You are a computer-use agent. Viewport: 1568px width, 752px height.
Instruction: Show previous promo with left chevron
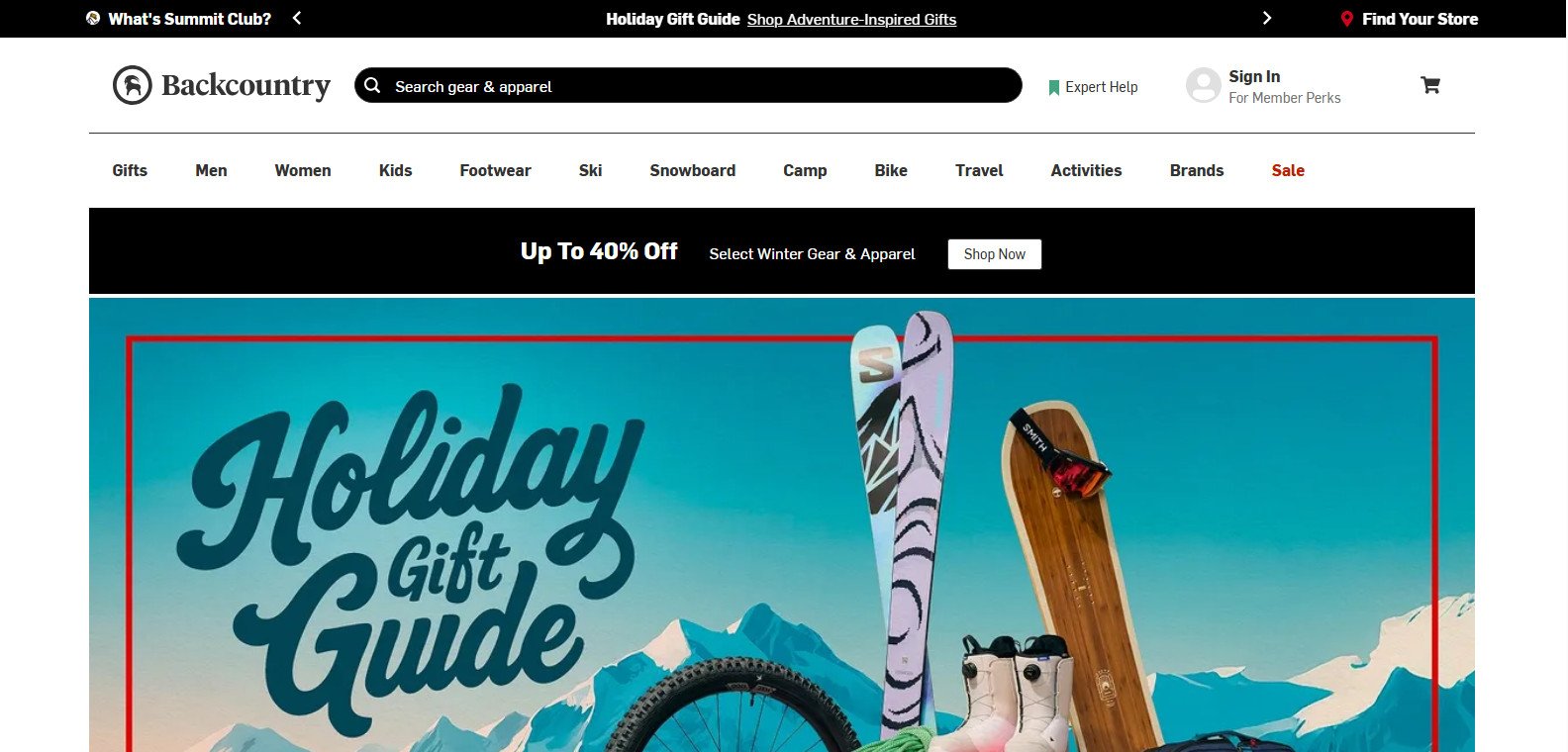[297, 18]
